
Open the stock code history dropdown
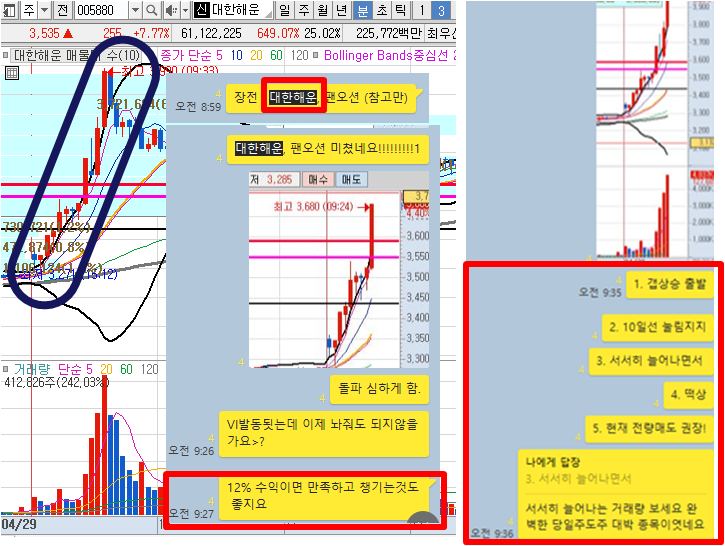coord(135,10)
